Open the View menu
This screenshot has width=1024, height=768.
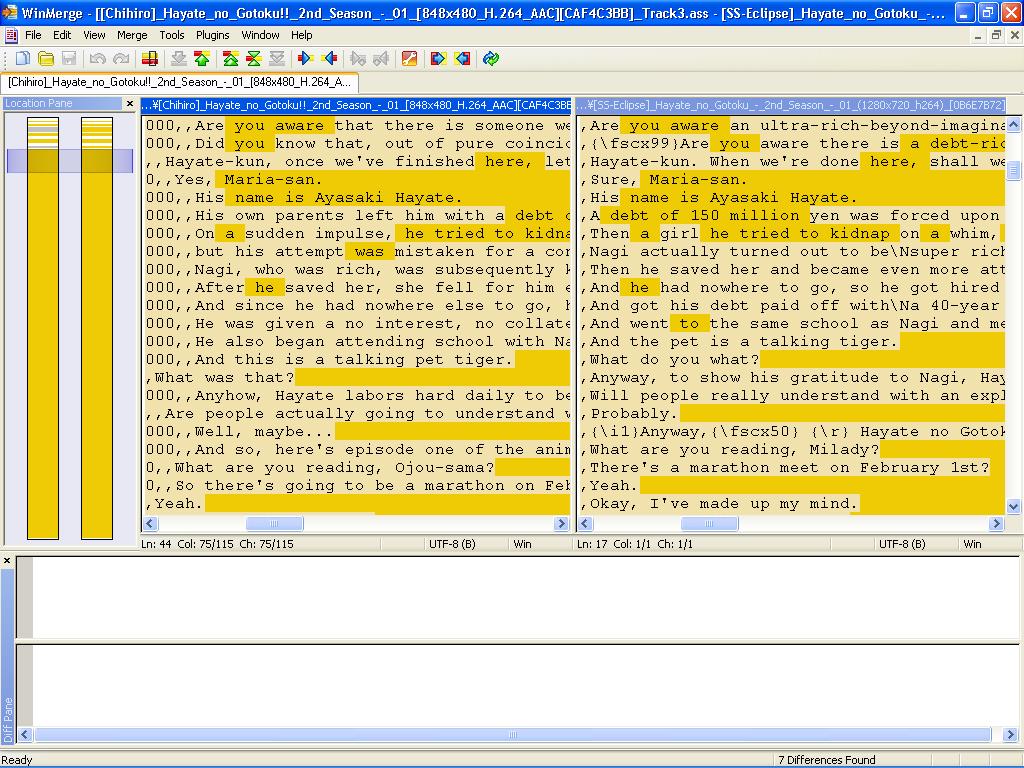(94, 35)
